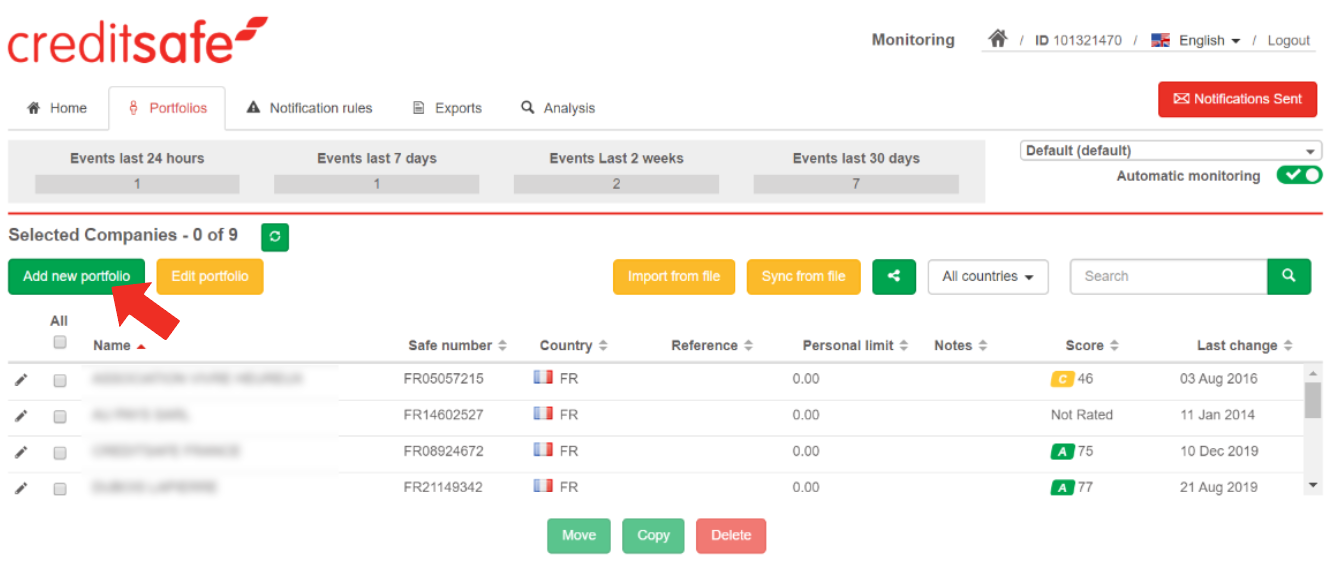Viewport: 1332px width, 580px height.
Task: Click the Add new portfolio button
Action: click(76, 277)
